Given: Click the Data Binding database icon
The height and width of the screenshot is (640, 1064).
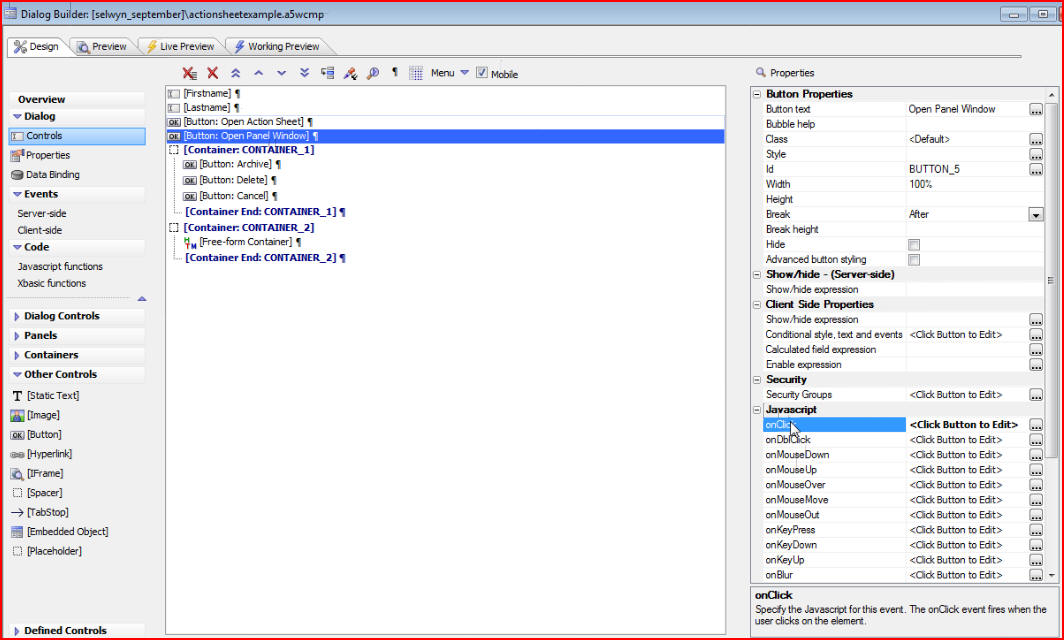Looking at the screenshot, I should tap(18, 175).
